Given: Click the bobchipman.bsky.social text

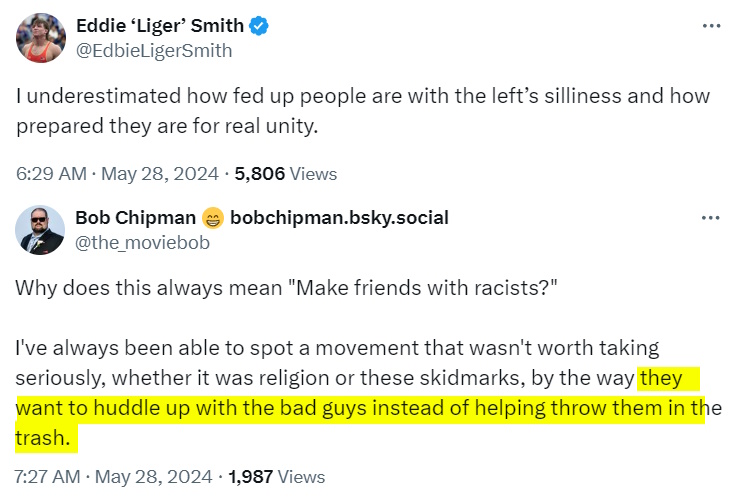Looking at the screenshot, I should (x=339, y=218).
